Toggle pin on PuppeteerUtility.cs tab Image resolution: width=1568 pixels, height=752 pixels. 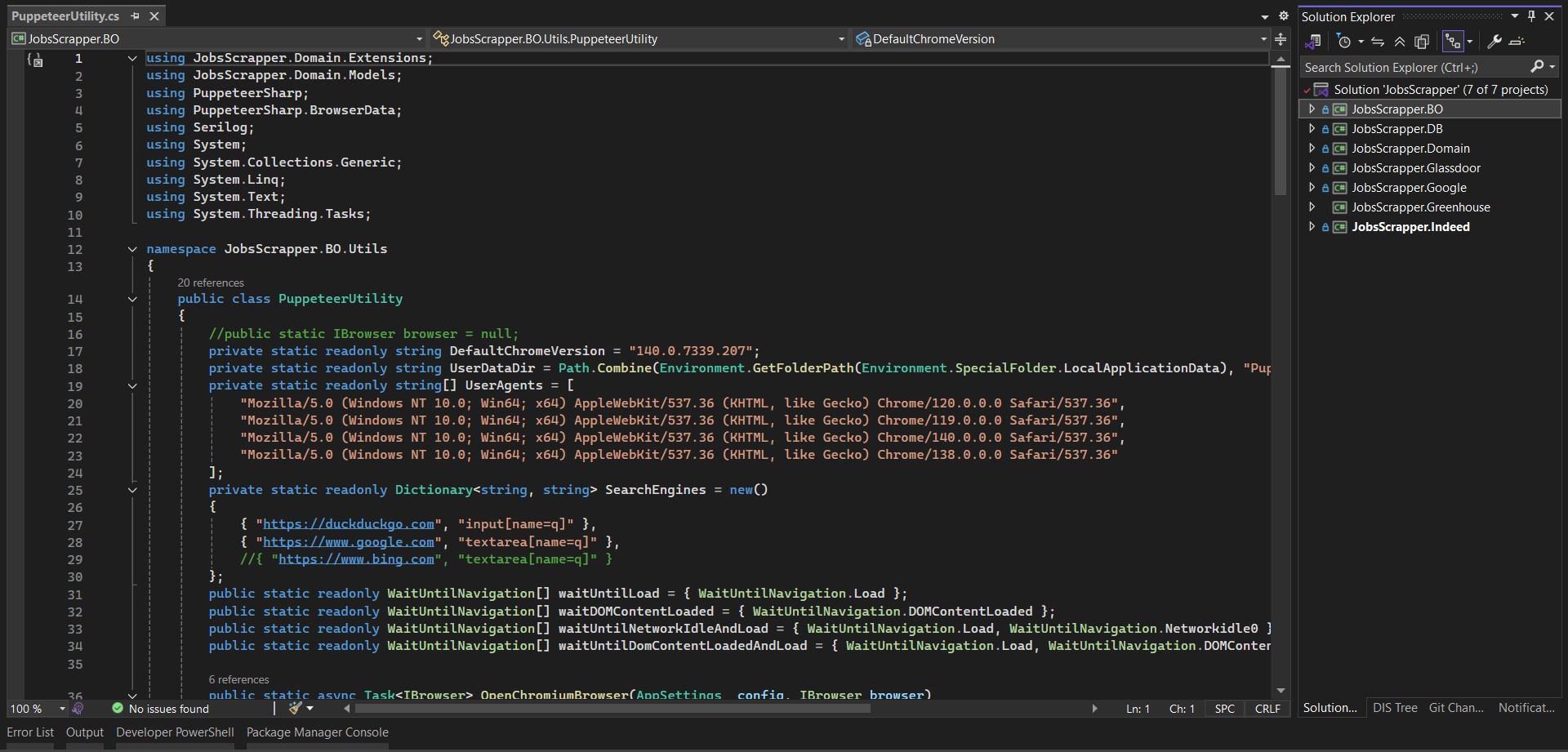click(136, 16)
